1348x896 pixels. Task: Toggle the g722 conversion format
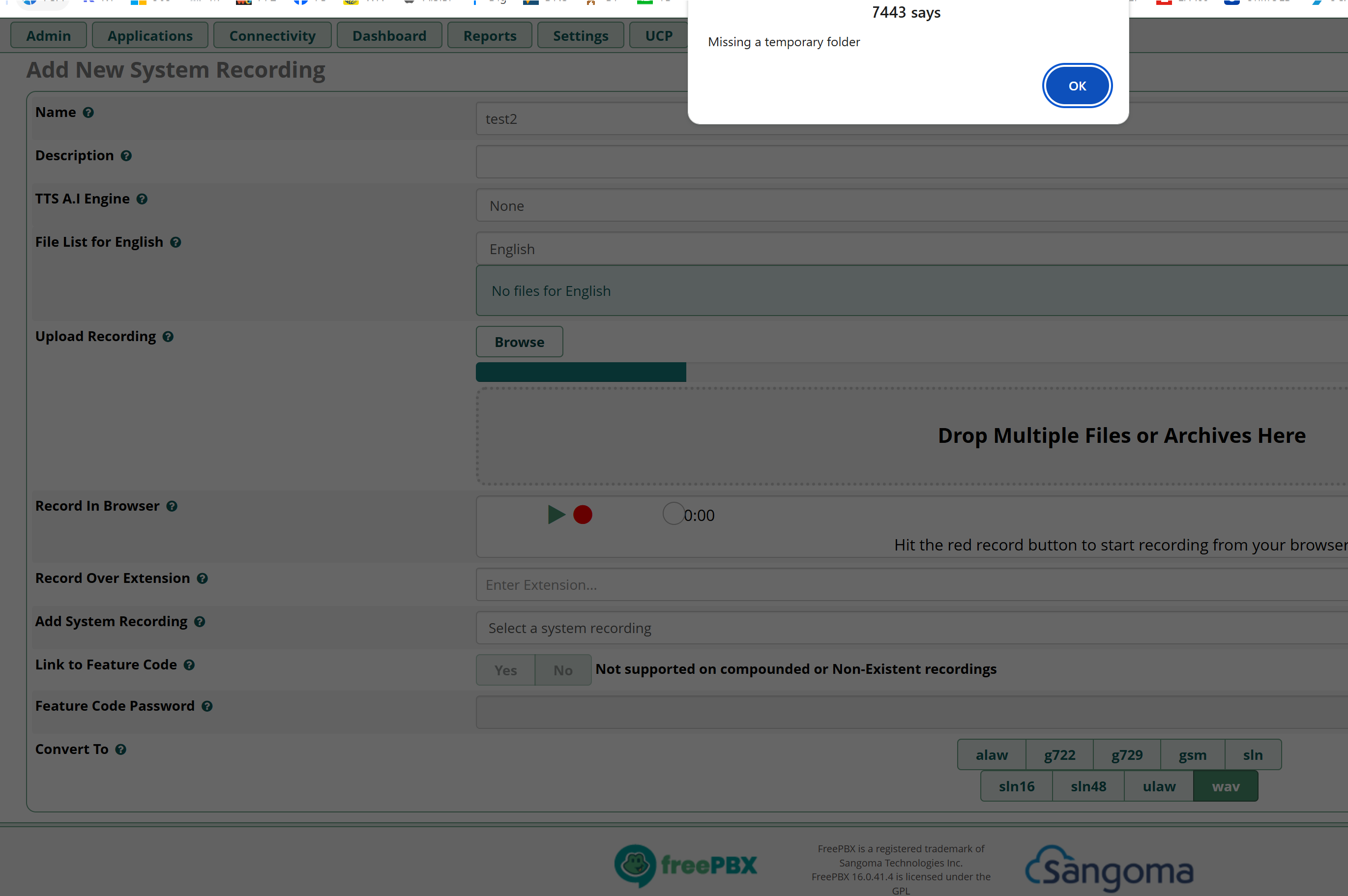[1059, 755]
